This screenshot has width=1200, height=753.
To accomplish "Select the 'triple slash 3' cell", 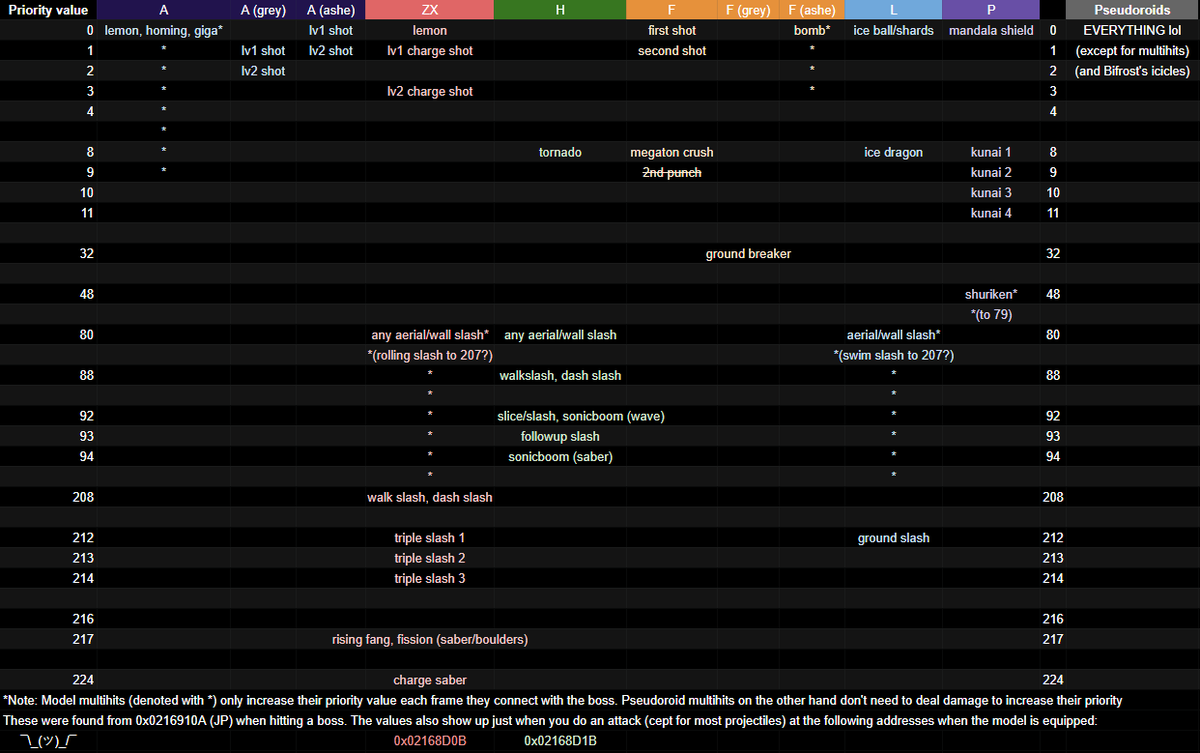I will coord(429,579).
